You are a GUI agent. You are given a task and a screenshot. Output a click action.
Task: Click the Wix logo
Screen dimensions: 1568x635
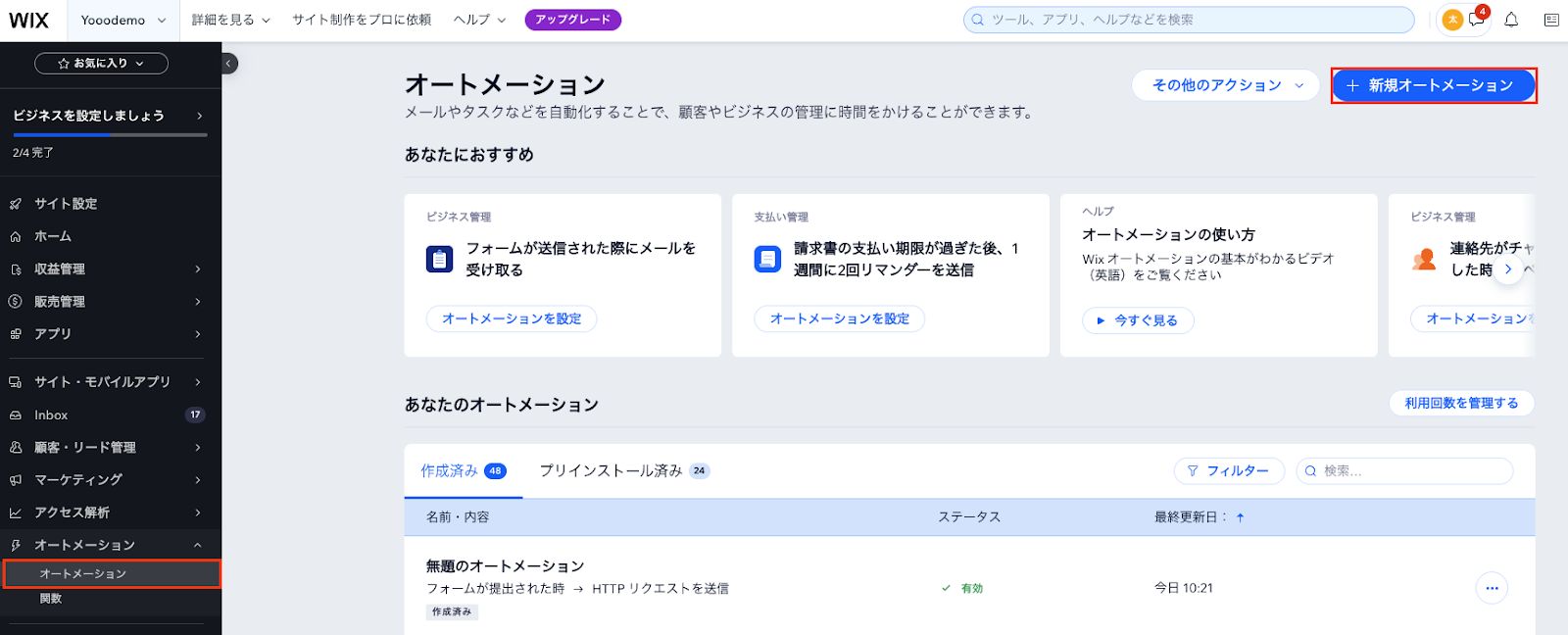coord(28,21)
